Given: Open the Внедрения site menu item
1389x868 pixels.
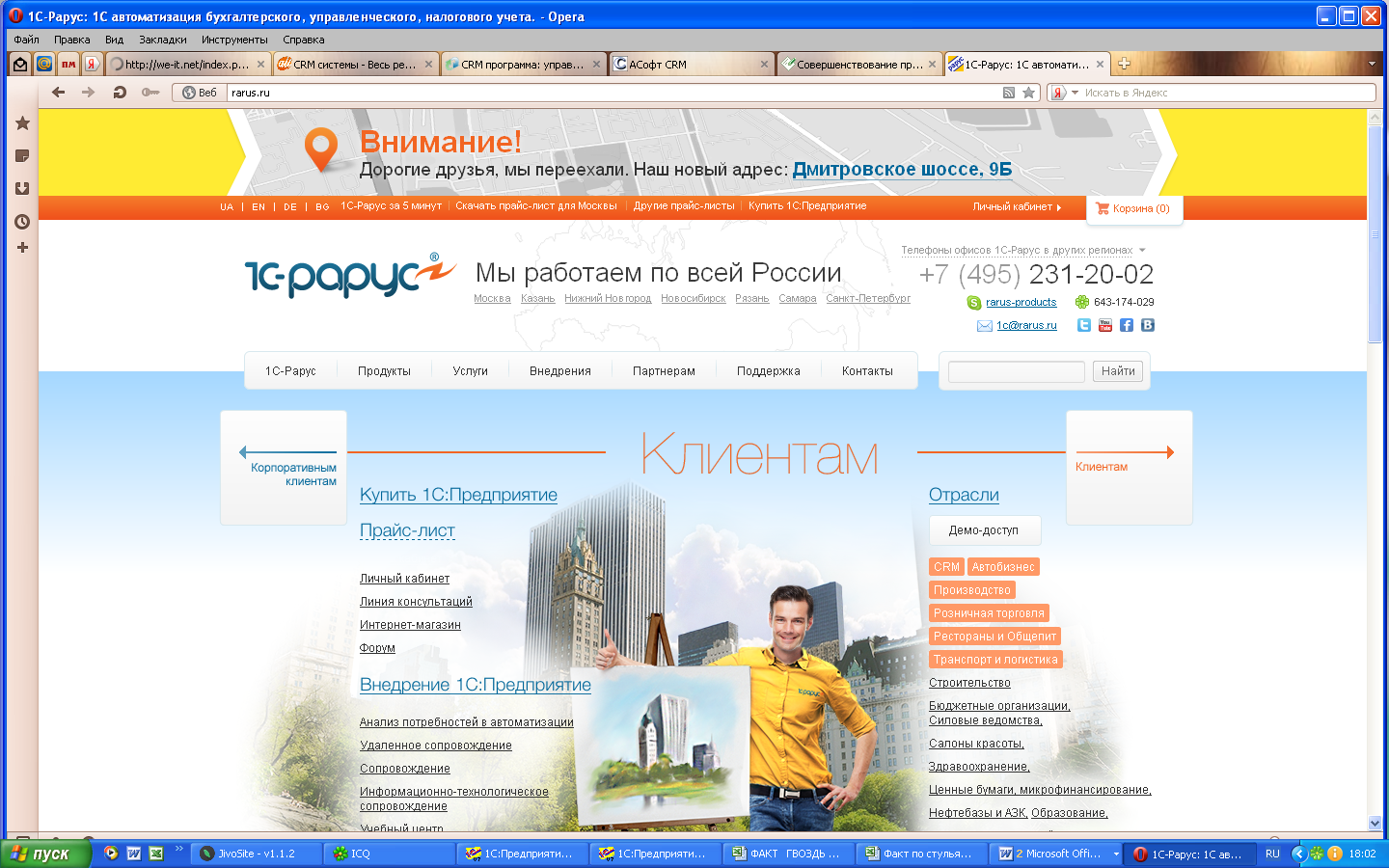Looking at the screenshot, I should tap(560, 371).
